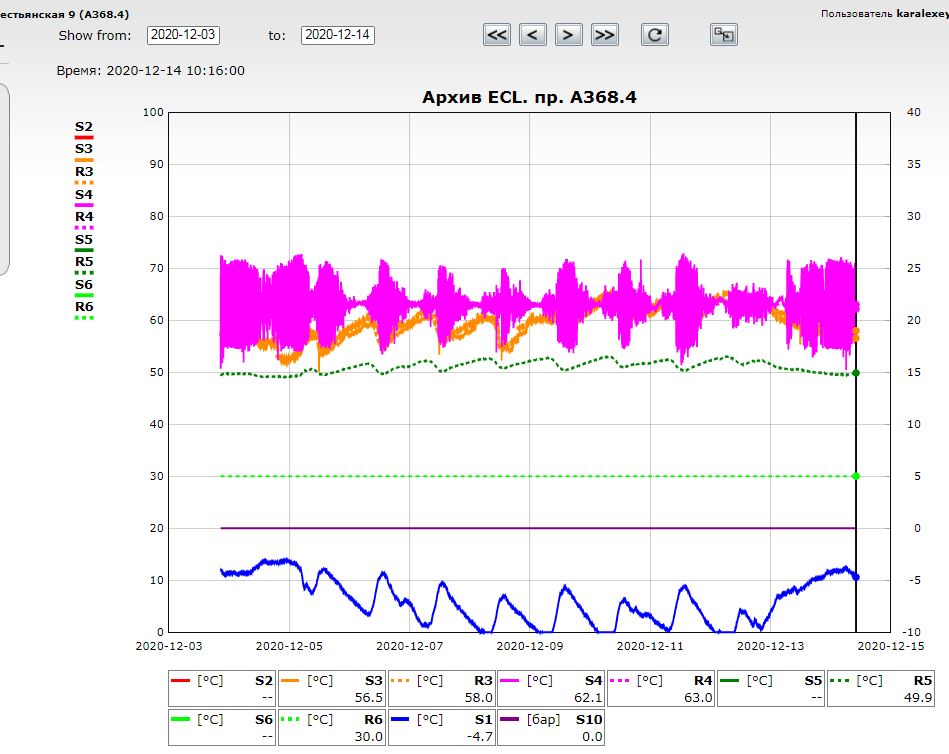Select the S10 pressure box in bottom legend
949x754 pixels.
550,727
